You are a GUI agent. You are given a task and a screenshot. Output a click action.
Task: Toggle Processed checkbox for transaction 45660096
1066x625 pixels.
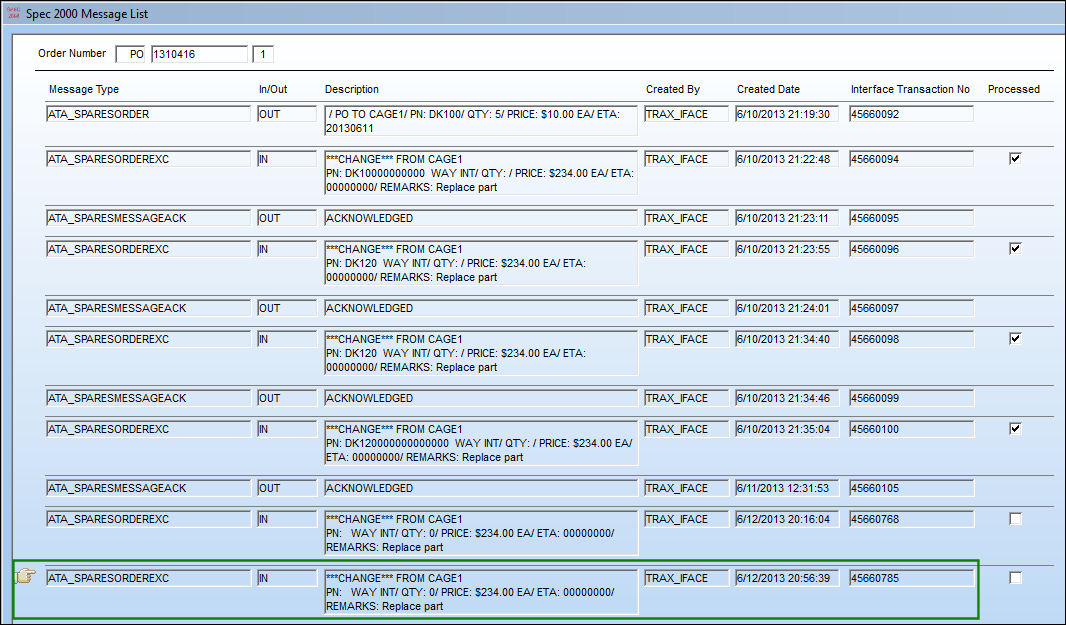(1015, 248)
